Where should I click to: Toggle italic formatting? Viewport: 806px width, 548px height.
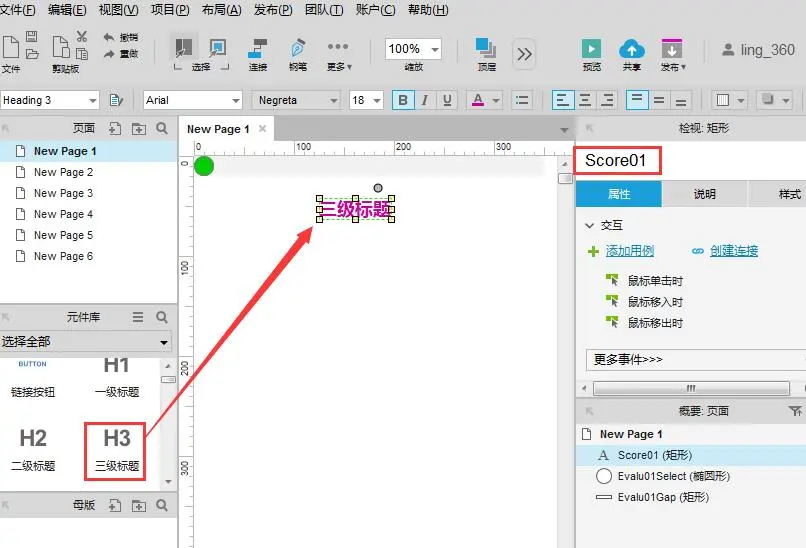[x=425, y=100]
